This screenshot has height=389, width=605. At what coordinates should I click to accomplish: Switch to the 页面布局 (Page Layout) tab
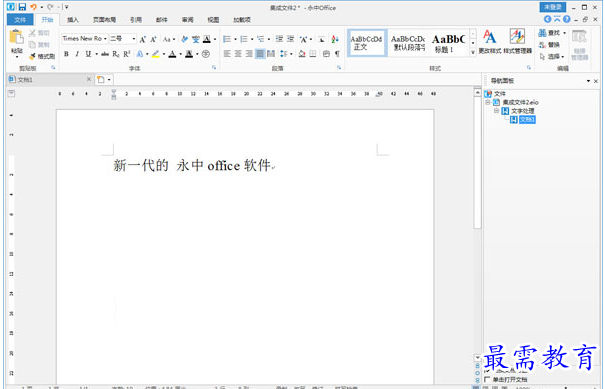(x=105, y=20)
